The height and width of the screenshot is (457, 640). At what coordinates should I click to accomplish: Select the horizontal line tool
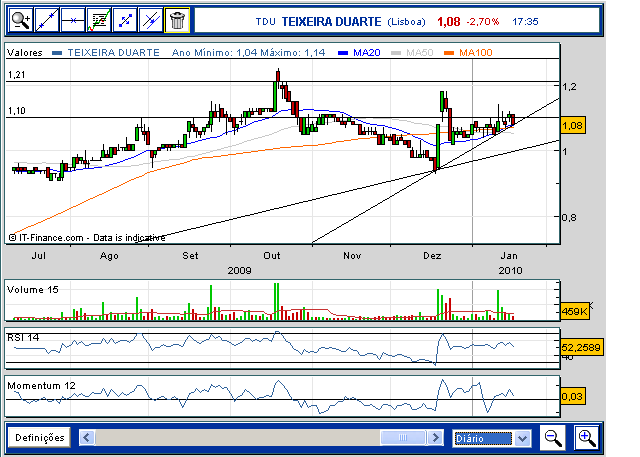pyautogui.click(x=73, y=20)
